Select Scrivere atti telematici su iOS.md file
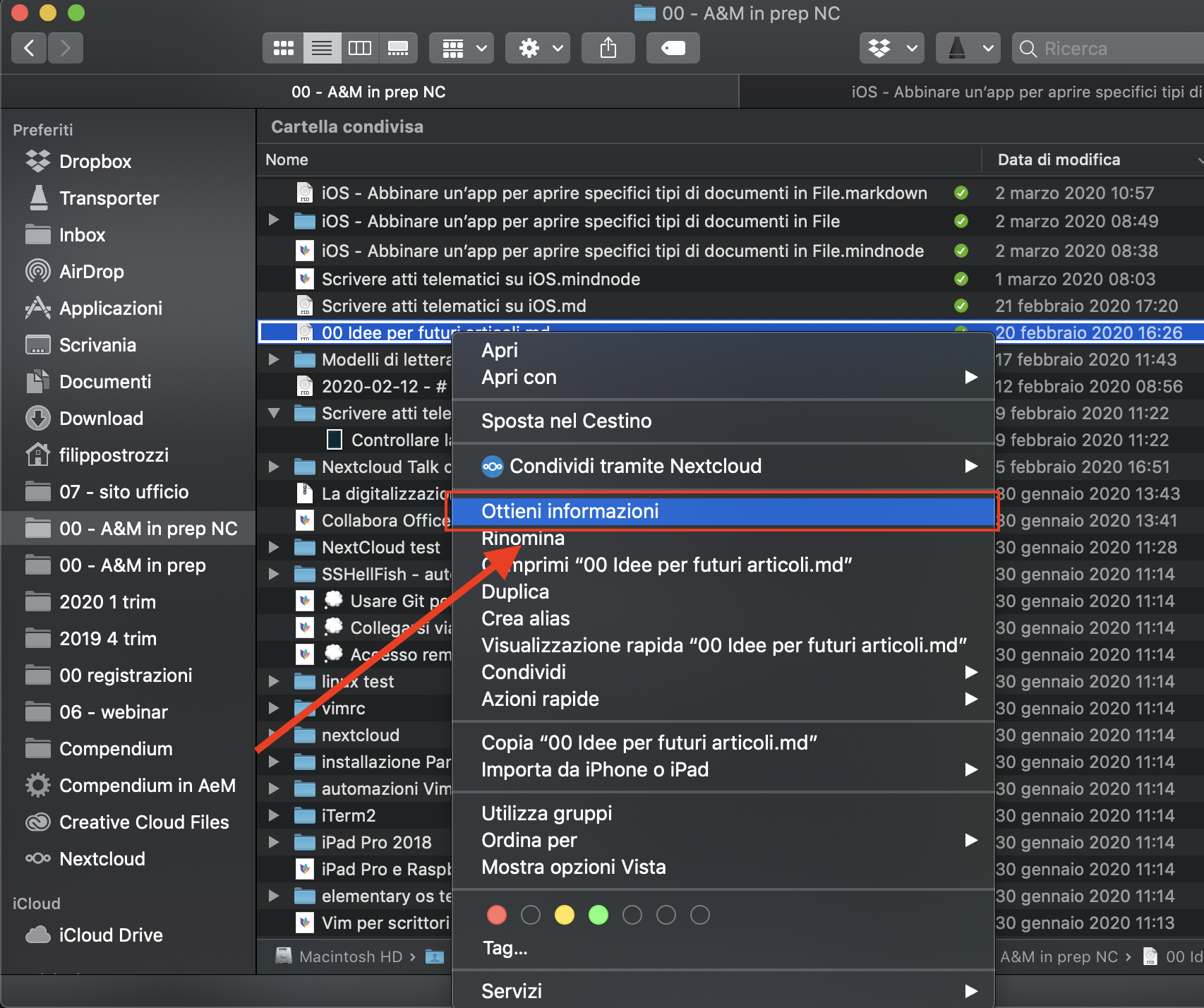This screenshot has height=1008, width=1204. (730, 306)
